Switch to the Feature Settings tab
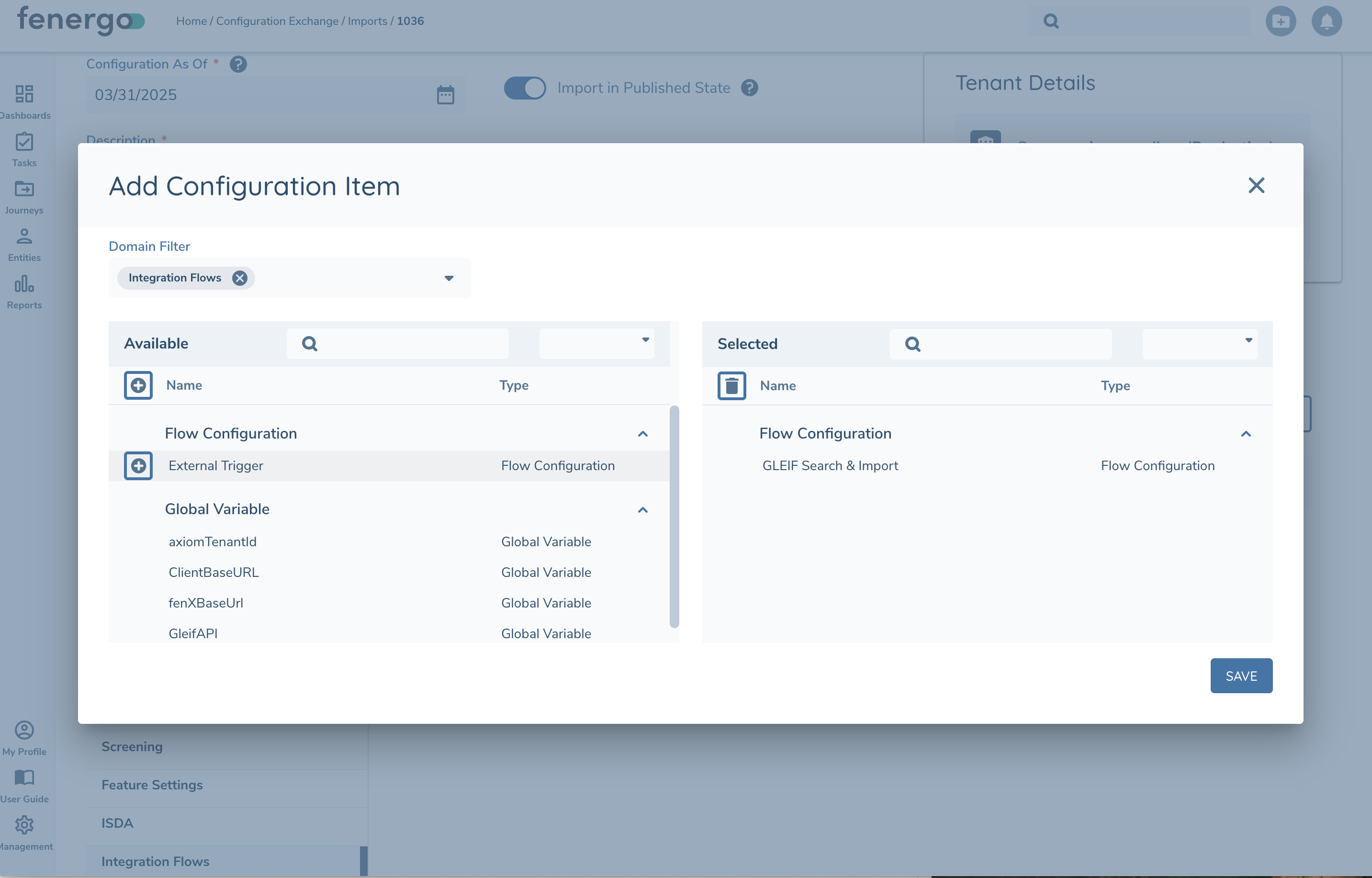Screen dimensions: 1372x878 152,785
